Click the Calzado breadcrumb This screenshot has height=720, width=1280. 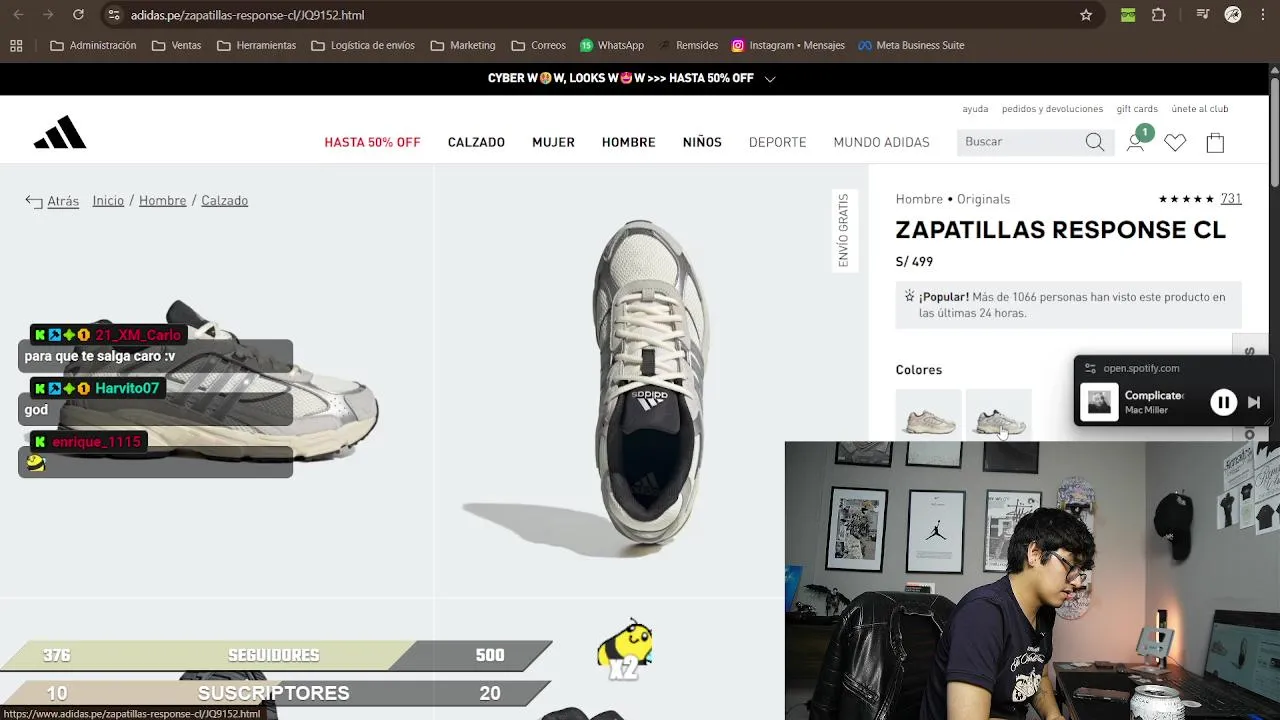click(224, 201)
